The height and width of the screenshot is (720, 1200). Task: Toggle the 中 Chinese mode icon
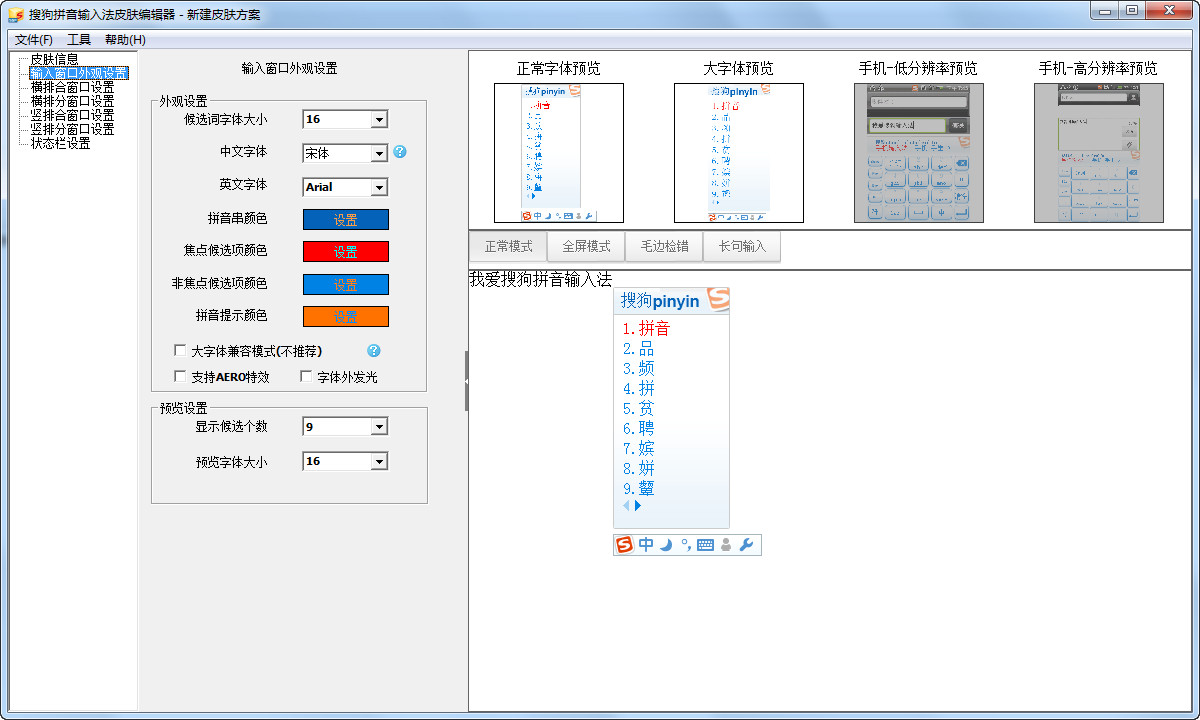pyautogui.click(x=646, y=545)
